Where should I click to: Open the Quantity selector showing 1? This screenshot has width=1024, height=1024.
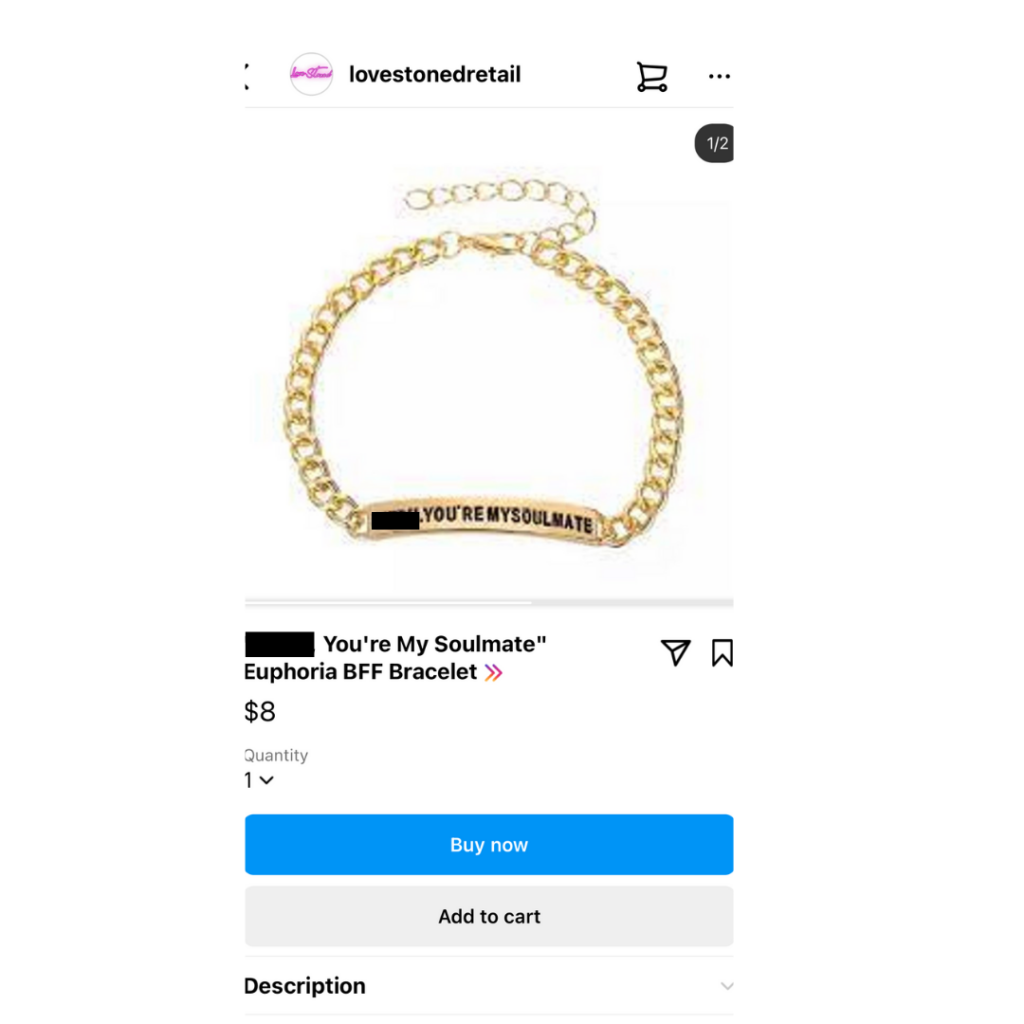(259, 780)
